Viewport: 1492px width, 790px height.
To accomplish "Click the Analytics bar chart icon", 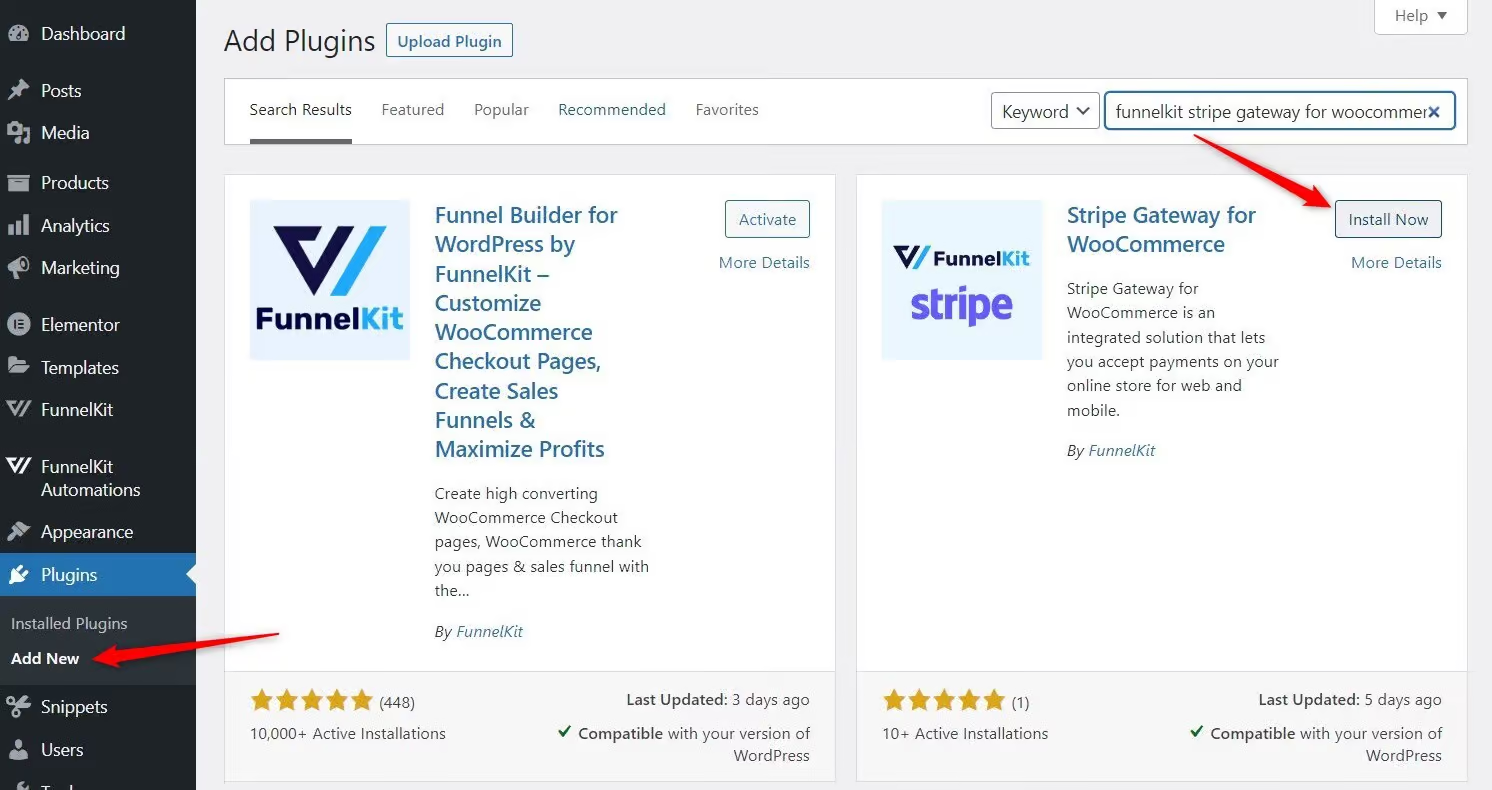I will tap(18, 225).
